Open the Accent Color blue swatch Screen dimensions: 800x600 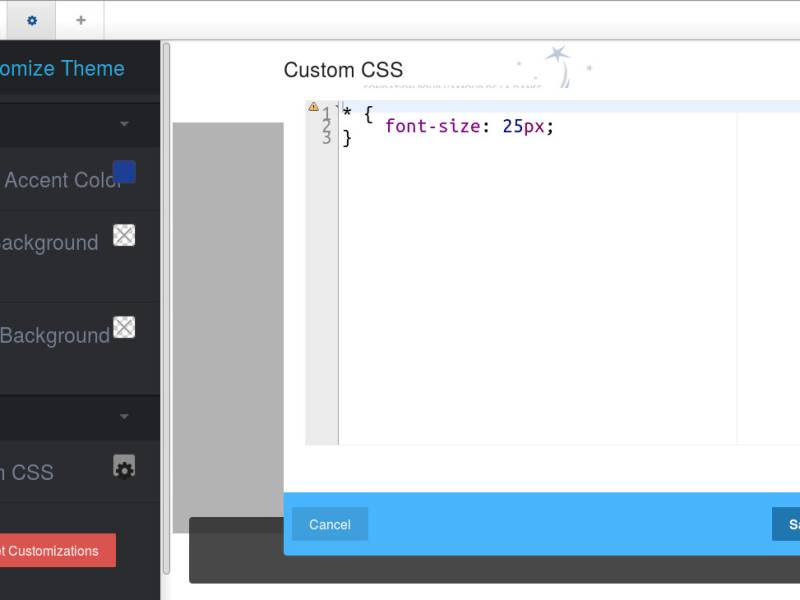click(x=124, y=171)
